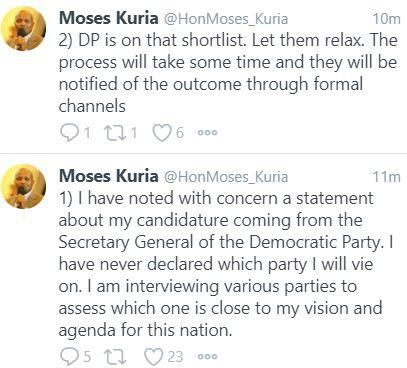This screenshot has width=407, height=368.
Task: Like the tweet with 6 likes
Action: pyautogui.click(x=162, y=133)
